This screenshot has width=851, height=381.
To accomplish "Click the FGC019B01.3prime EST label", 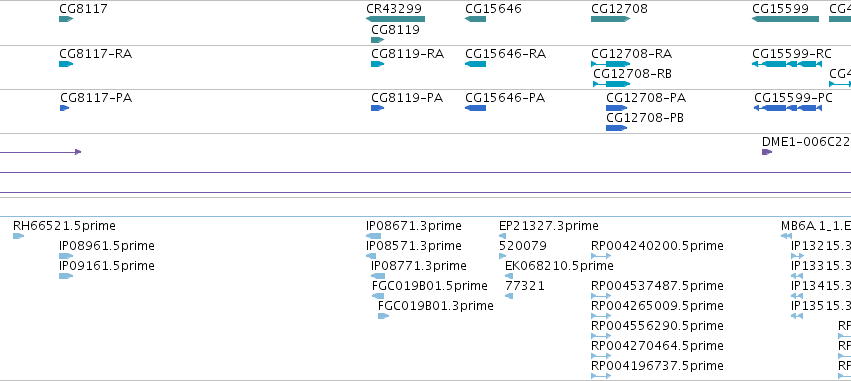I will (436, 306).
